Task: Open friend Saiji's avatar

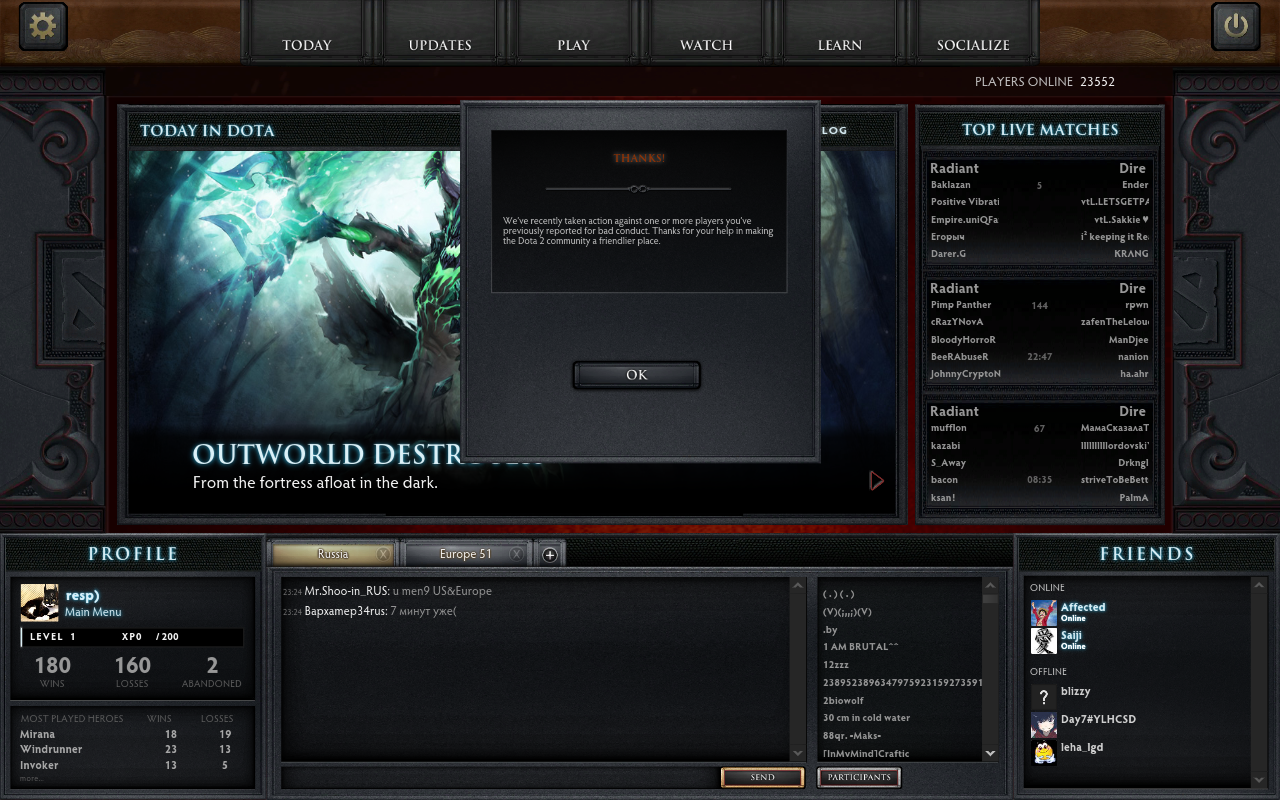Action: 1044,641
